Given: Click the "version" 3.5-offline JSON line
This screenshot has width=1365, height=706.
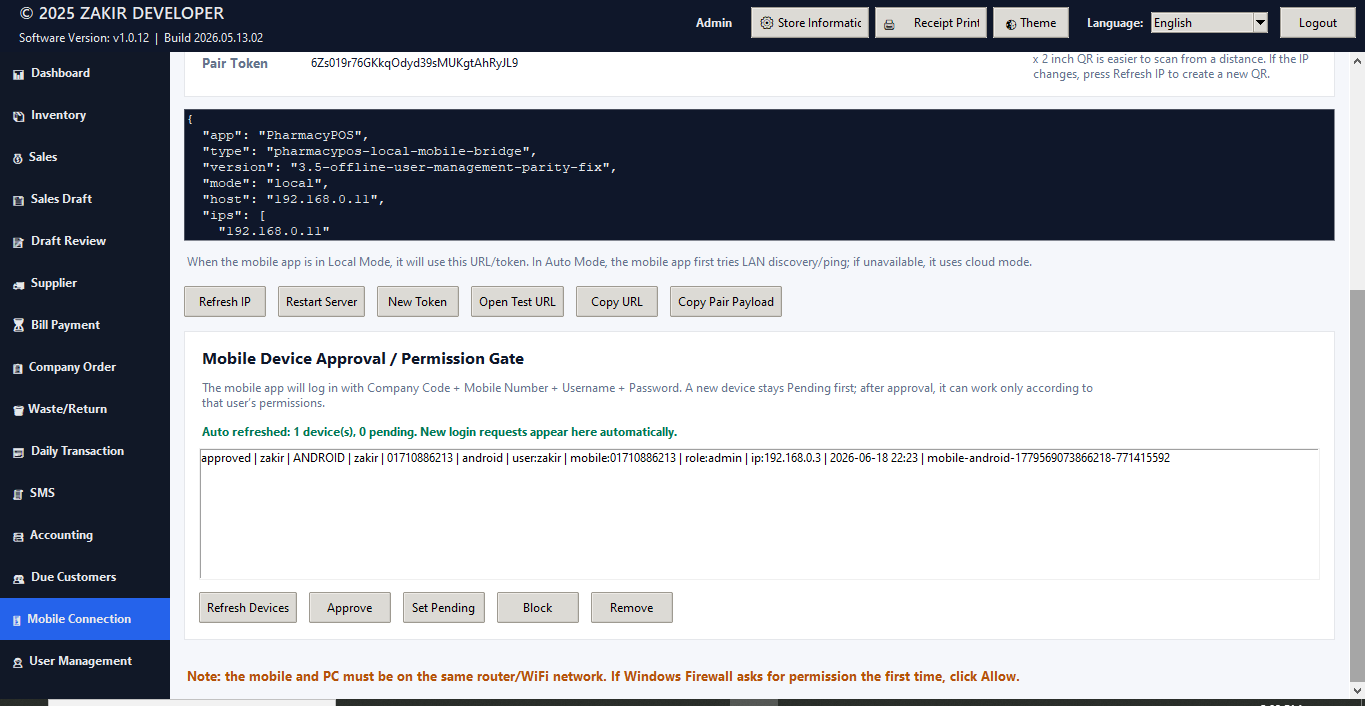Looking at the screenshot, I should coord(409,167).
